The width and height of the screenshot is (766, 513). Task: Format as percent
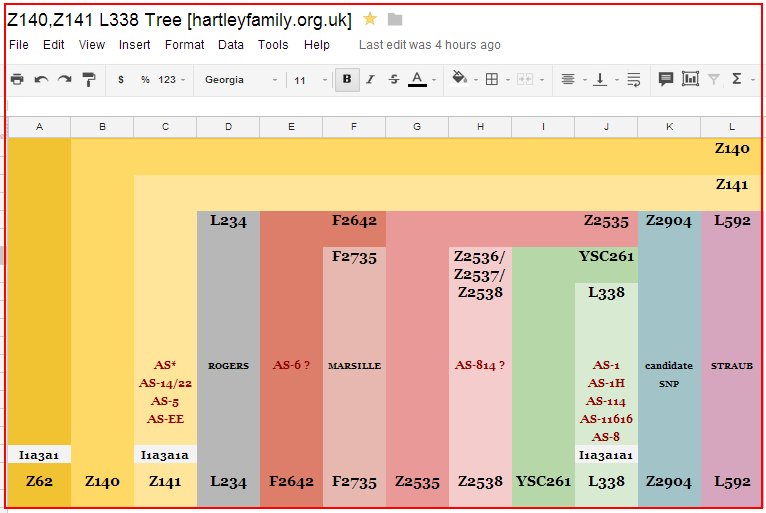coord(145,80)
